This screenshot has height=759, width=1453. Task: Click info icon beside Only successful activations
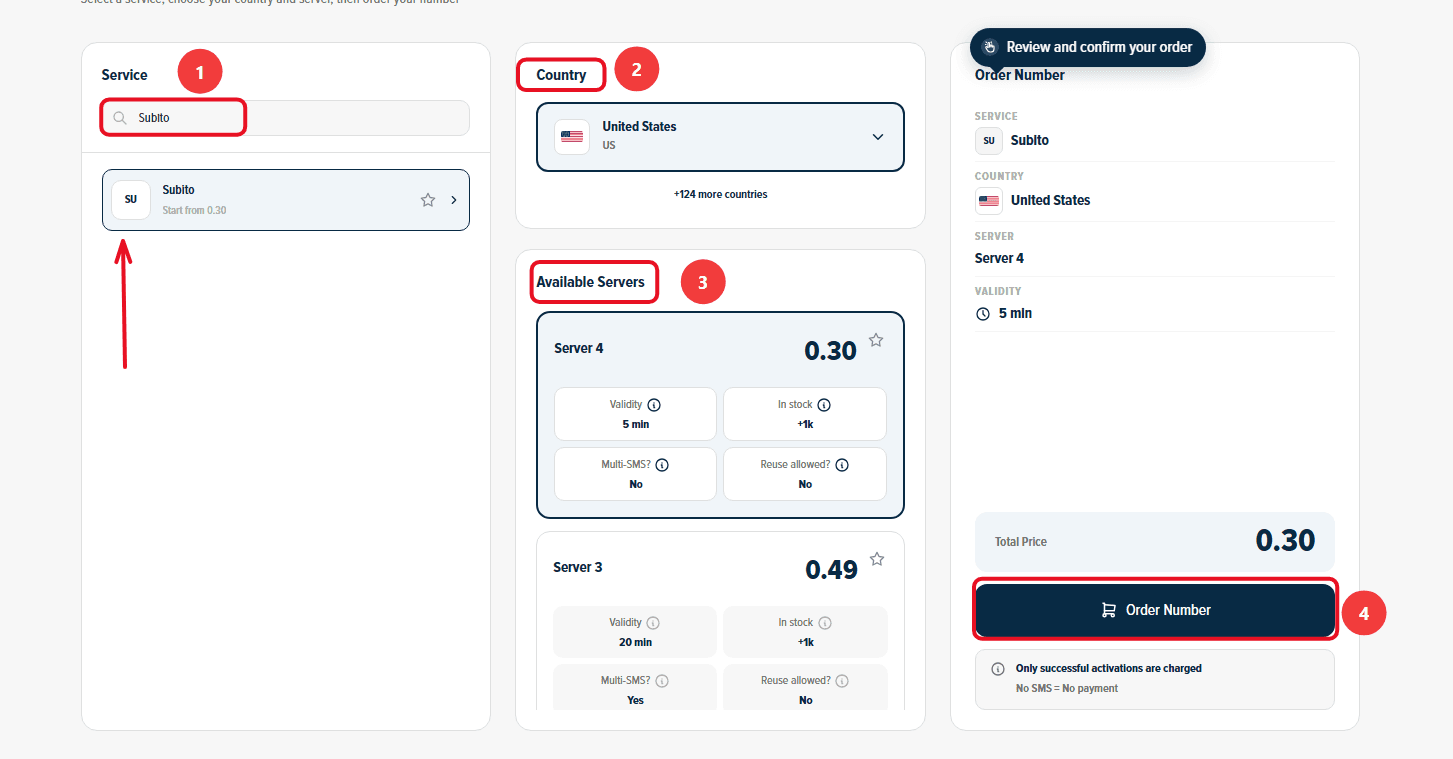997,669
